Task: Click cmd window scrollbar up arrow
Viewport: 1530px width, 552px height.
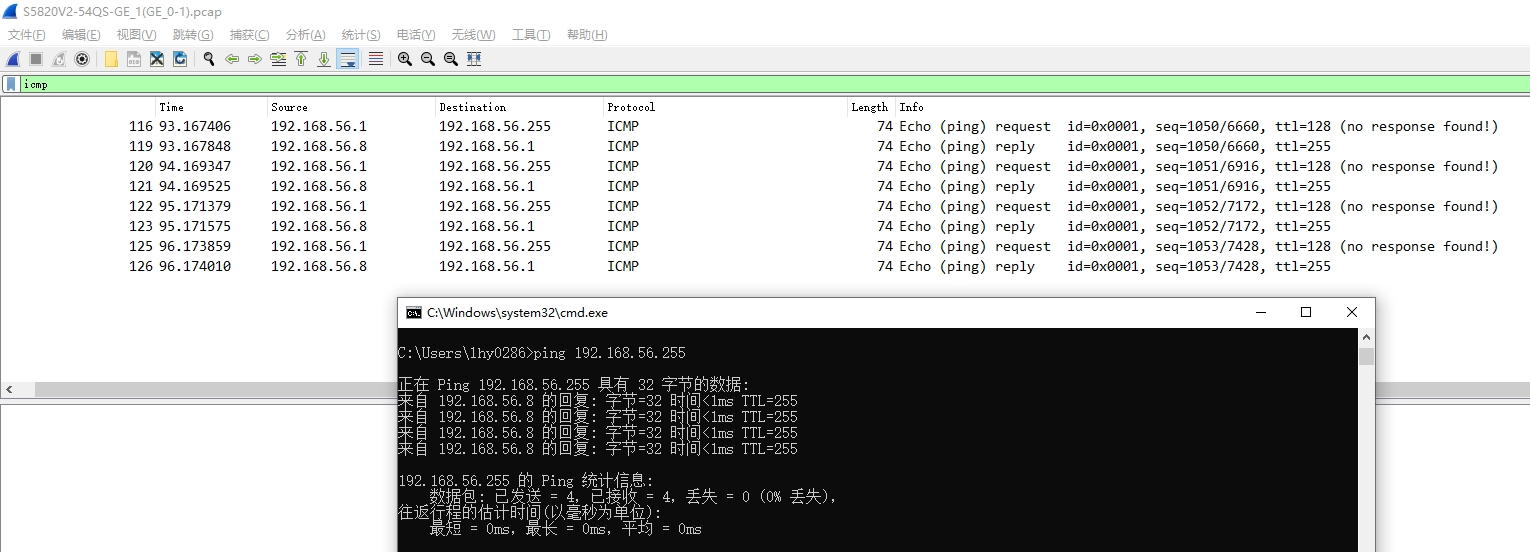Action: 1366,337
